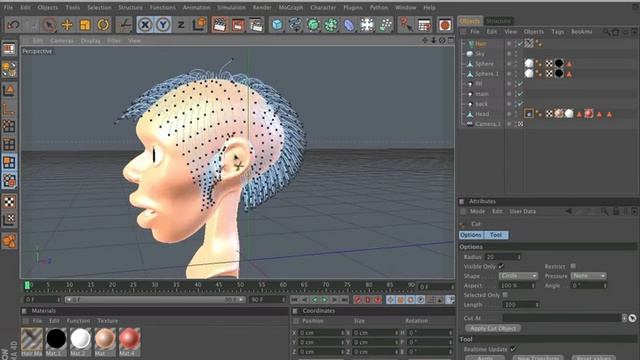Viewport: 640px width, 360px height.
Task: Open the MoGraph menu
Action: (291, 7)
